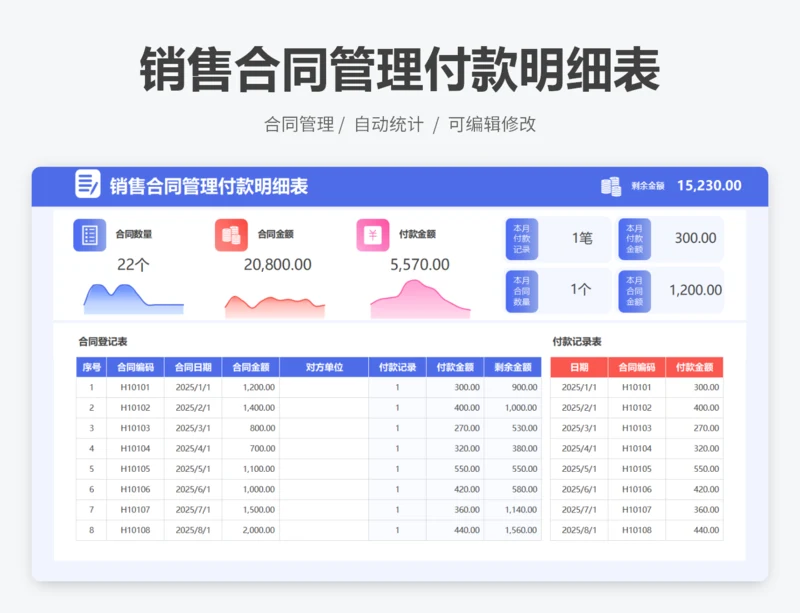Select the 700.00 contract amount cell

pos(251,449)
